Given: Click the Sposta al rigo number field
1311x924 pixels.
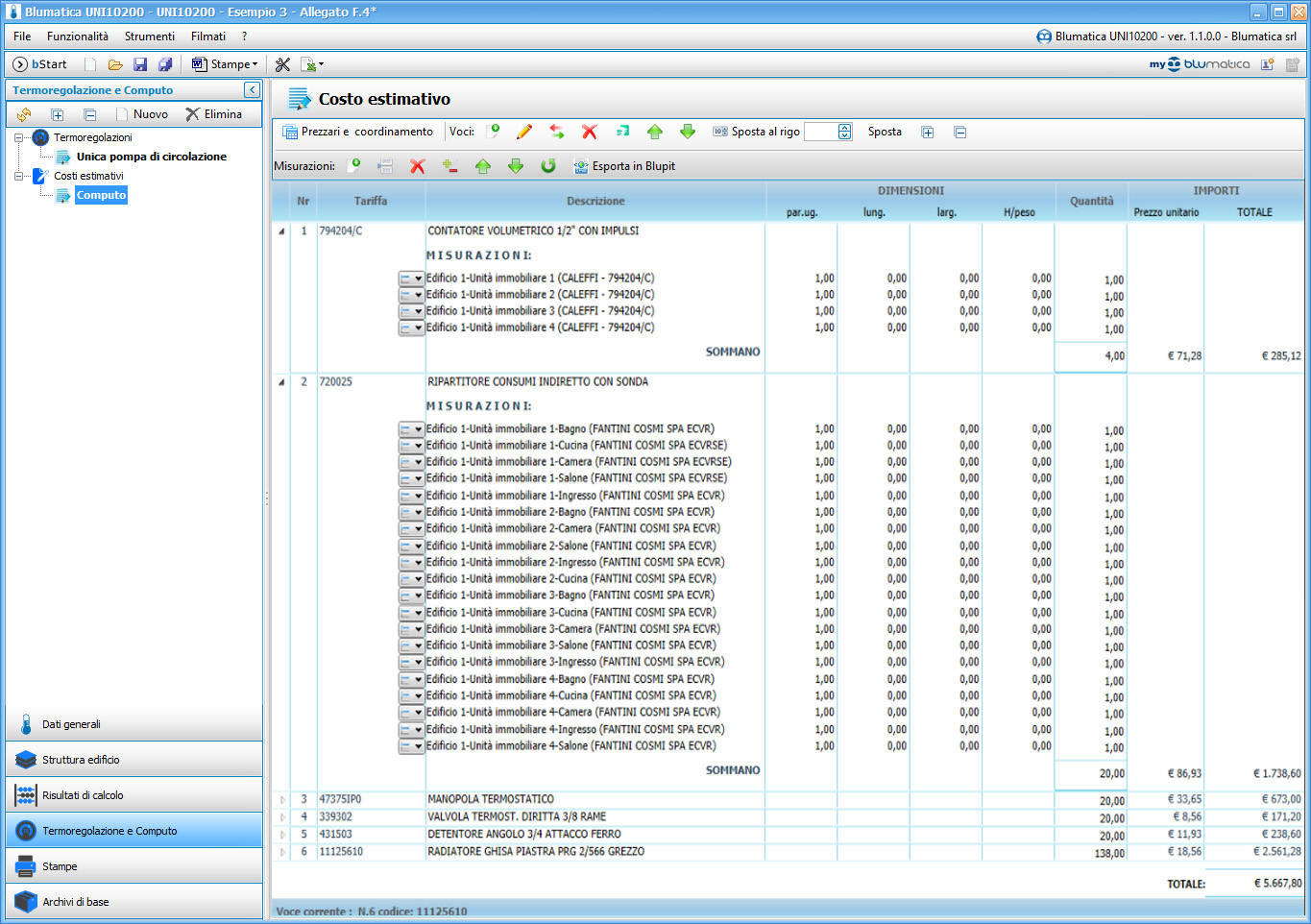Looking at the screenshot, I should (x=820, y=133).
